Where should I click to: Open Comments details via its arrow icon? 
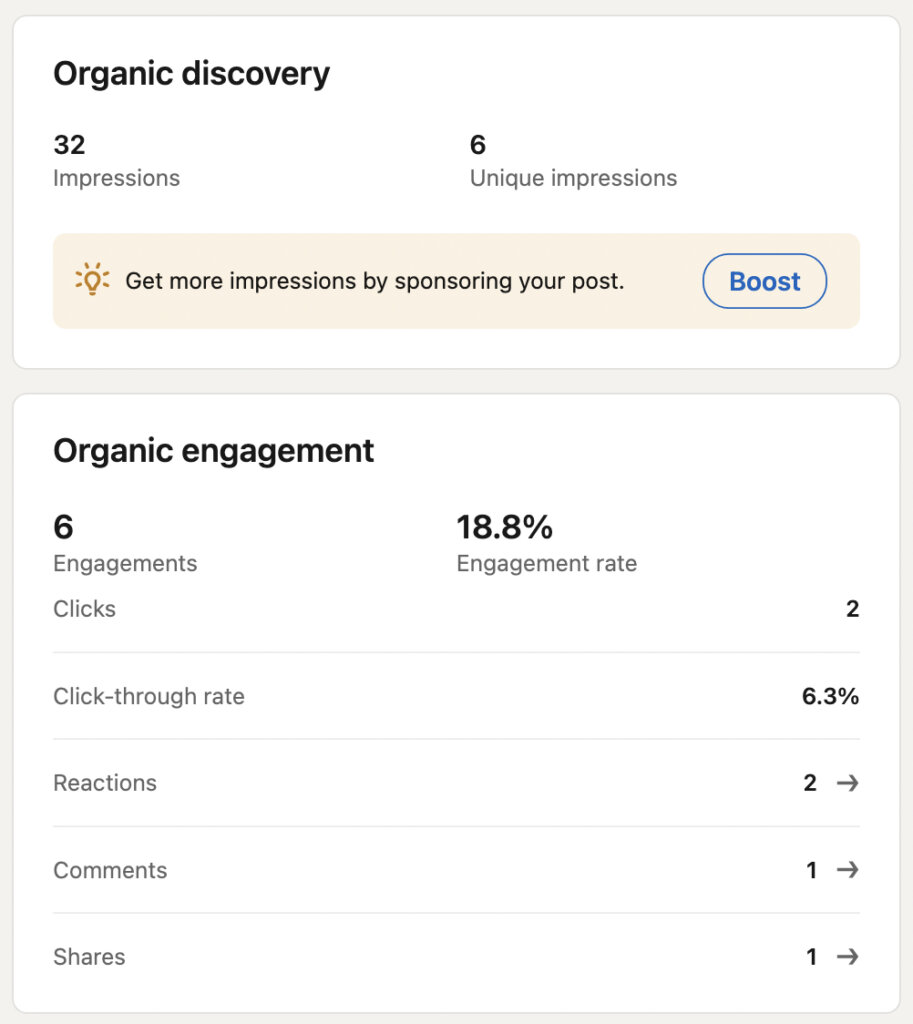click(x=846, y=870)
